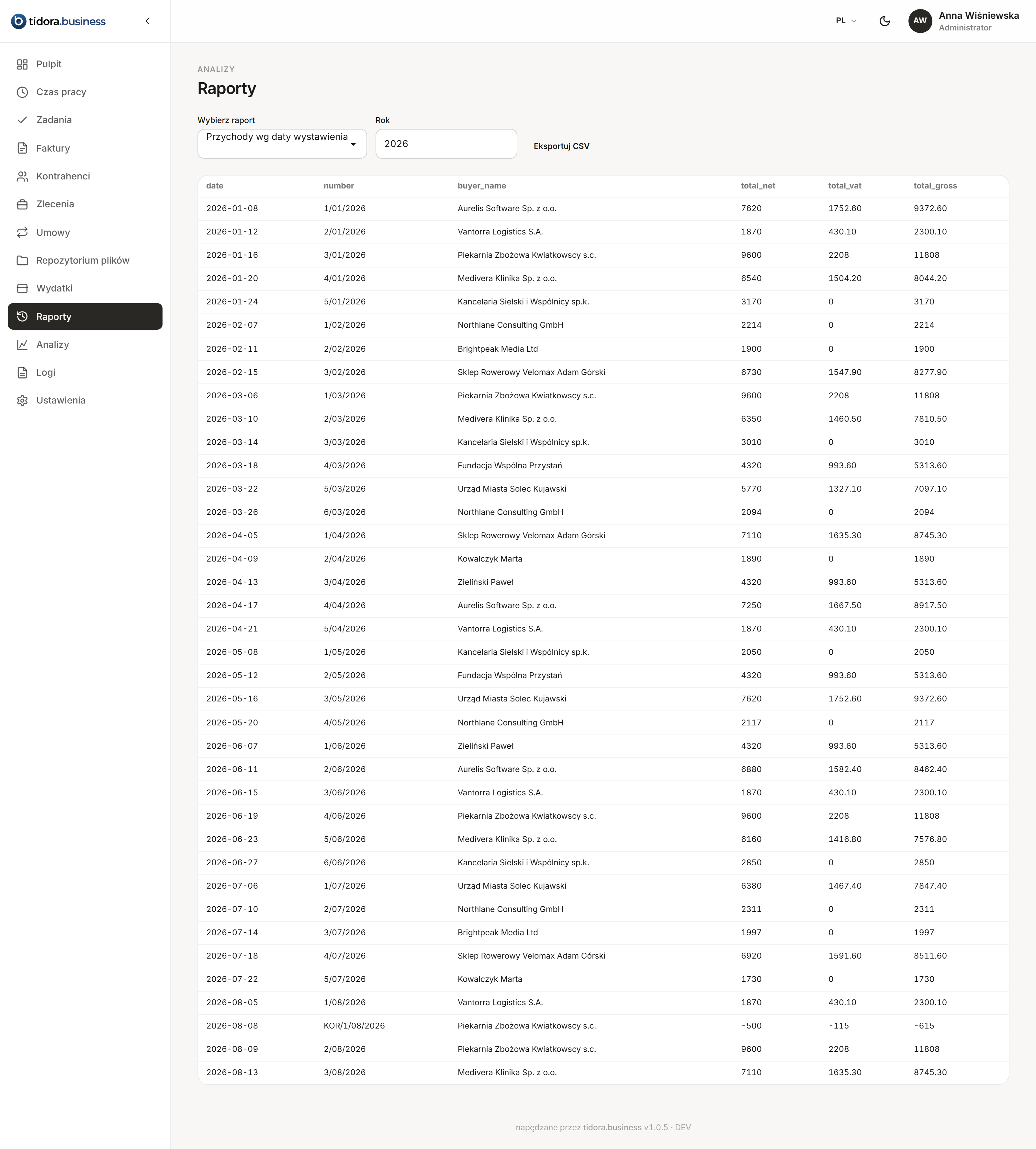
Task: Open the PL language dropdown
Action: coord(846,21)
